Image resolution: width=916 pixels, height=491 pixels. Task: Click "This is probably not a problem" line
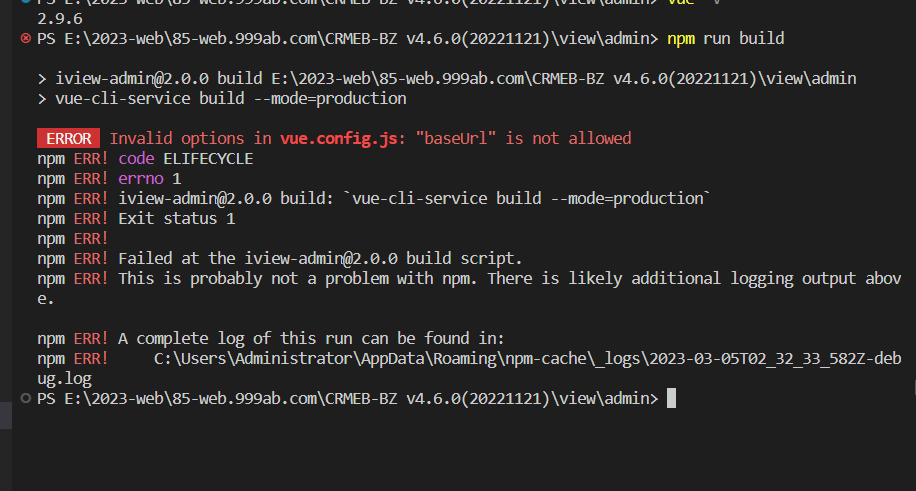(469, 288)
